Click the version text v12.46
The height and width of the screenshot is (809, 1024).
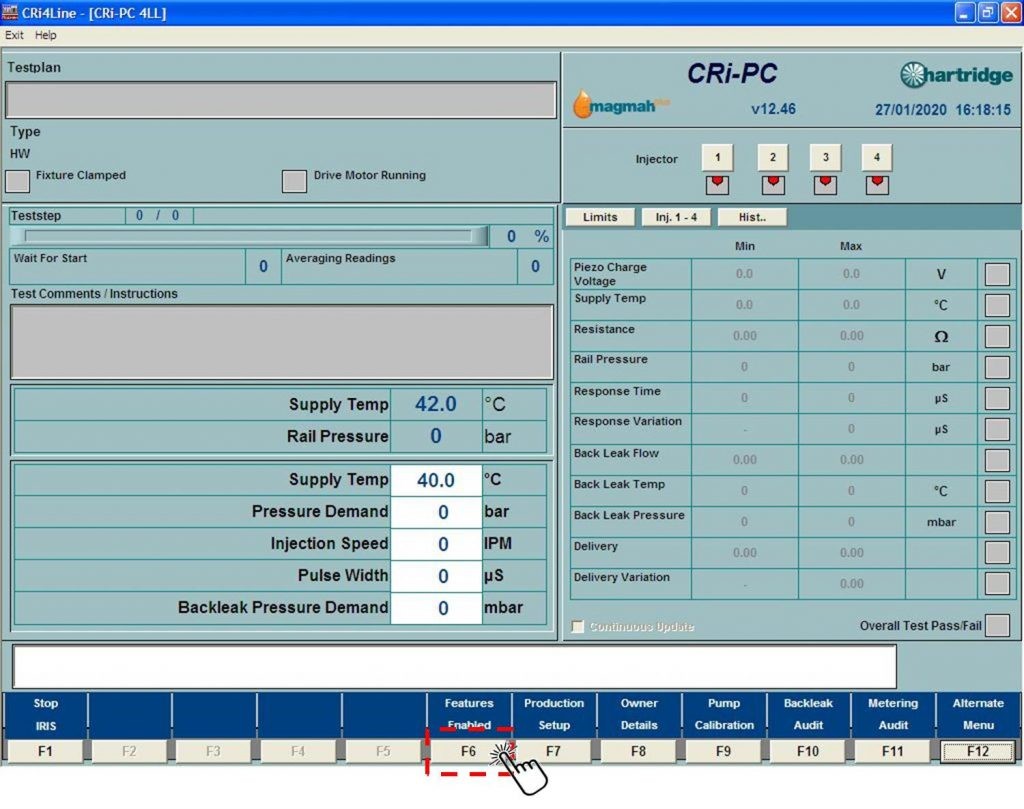coord(773,109)
